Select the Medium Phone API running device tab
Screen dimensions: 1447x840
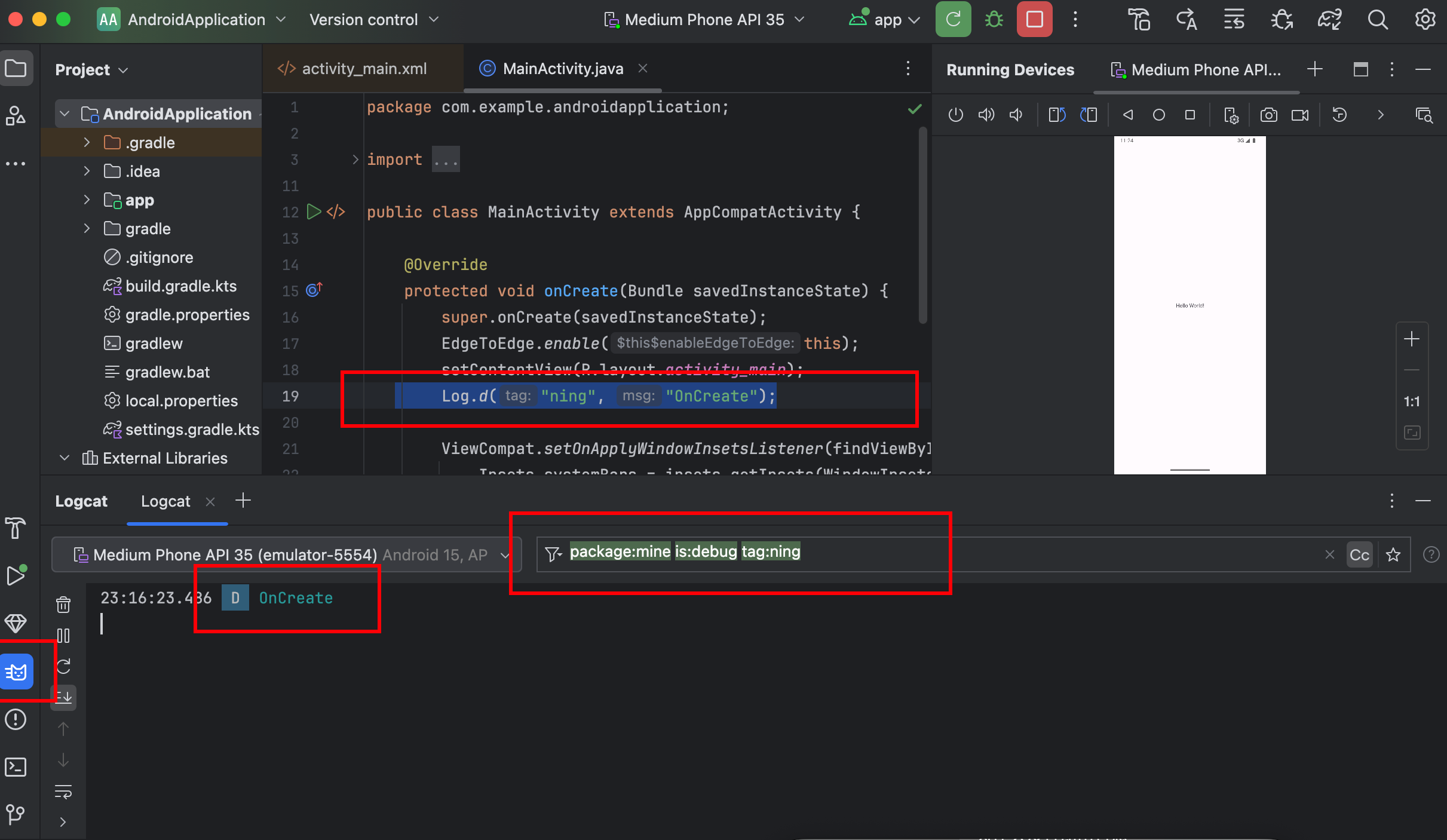point(1196,70)
